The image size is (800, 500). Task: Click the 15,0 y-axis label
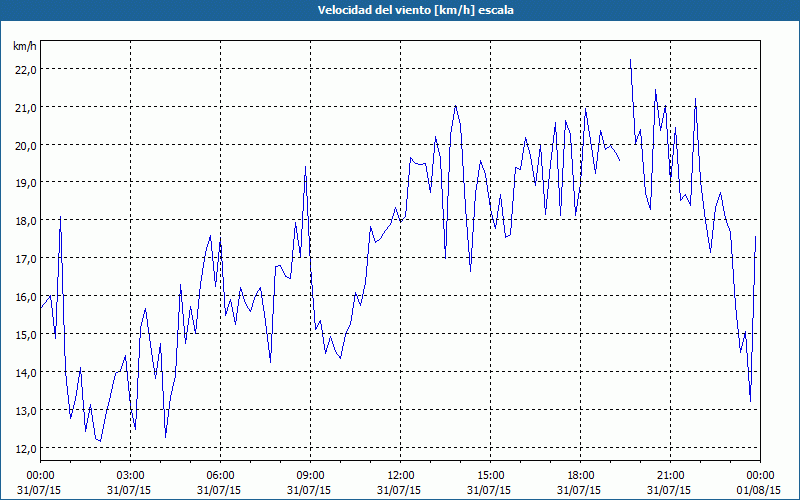(x=26, y=335)
